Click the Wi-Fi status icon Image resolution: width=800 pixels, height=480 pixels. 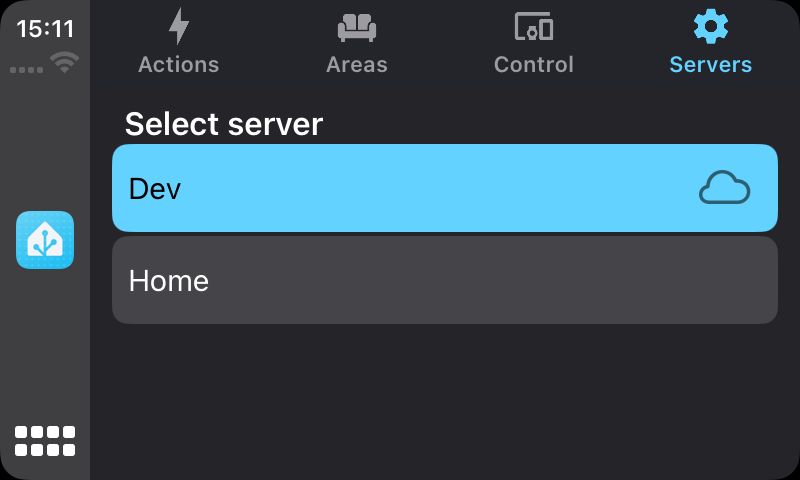coord(66,63)
